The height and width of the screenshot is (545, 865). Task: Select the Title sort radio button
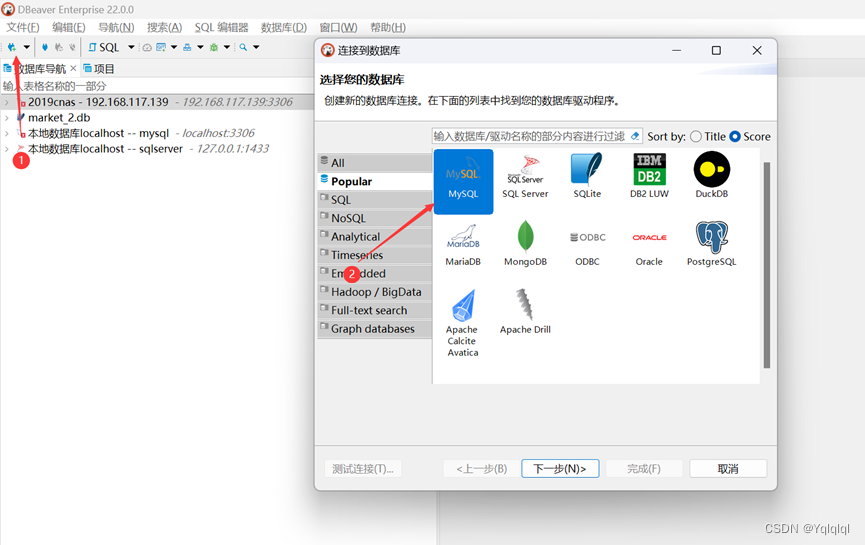(x=696, y=136)
